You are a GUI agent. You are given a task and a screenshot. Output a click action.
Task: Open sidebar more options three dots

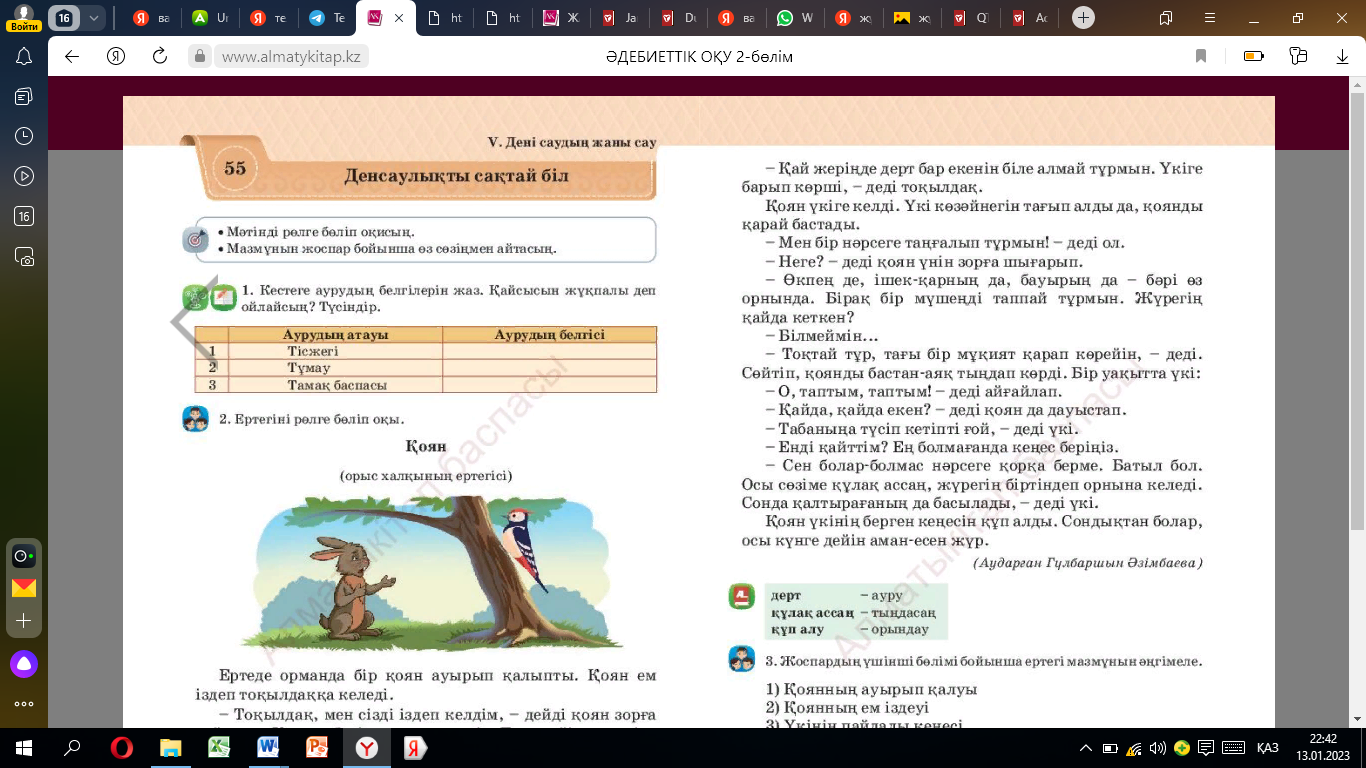(24, 703)
